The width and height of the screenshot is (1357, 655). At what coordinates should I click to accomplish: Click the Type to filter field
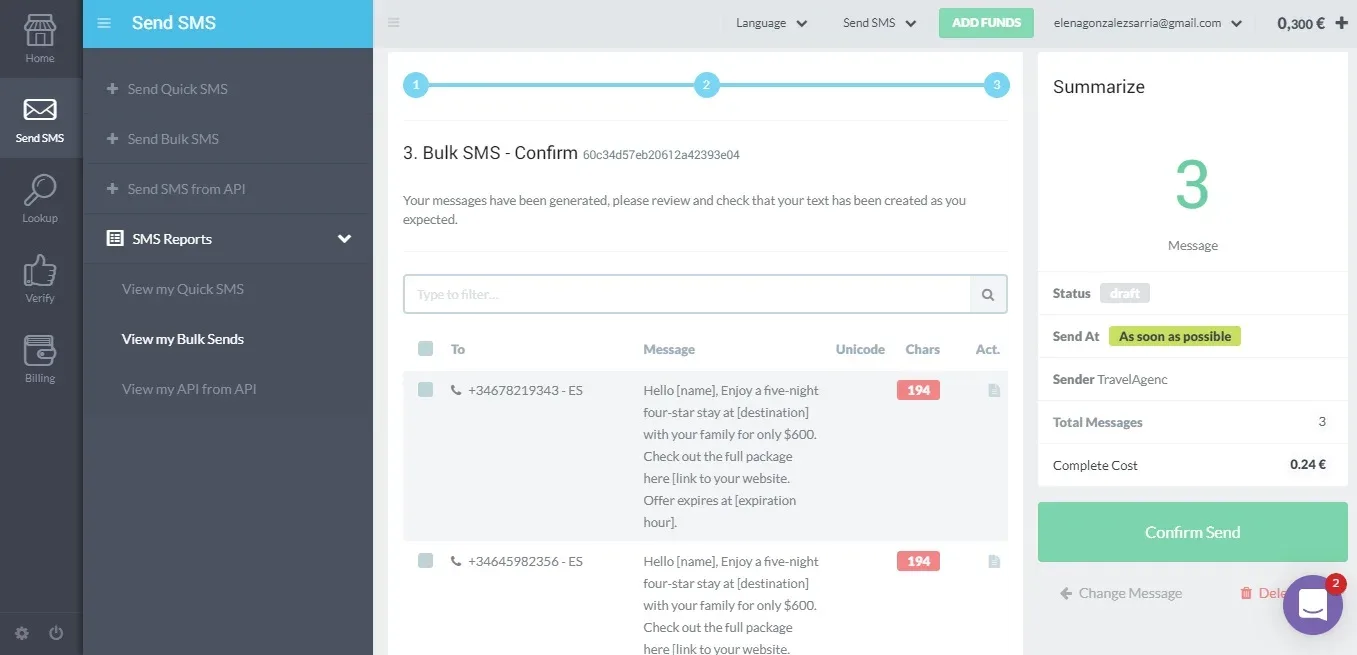pyautogui.click(x=687, y=295)
